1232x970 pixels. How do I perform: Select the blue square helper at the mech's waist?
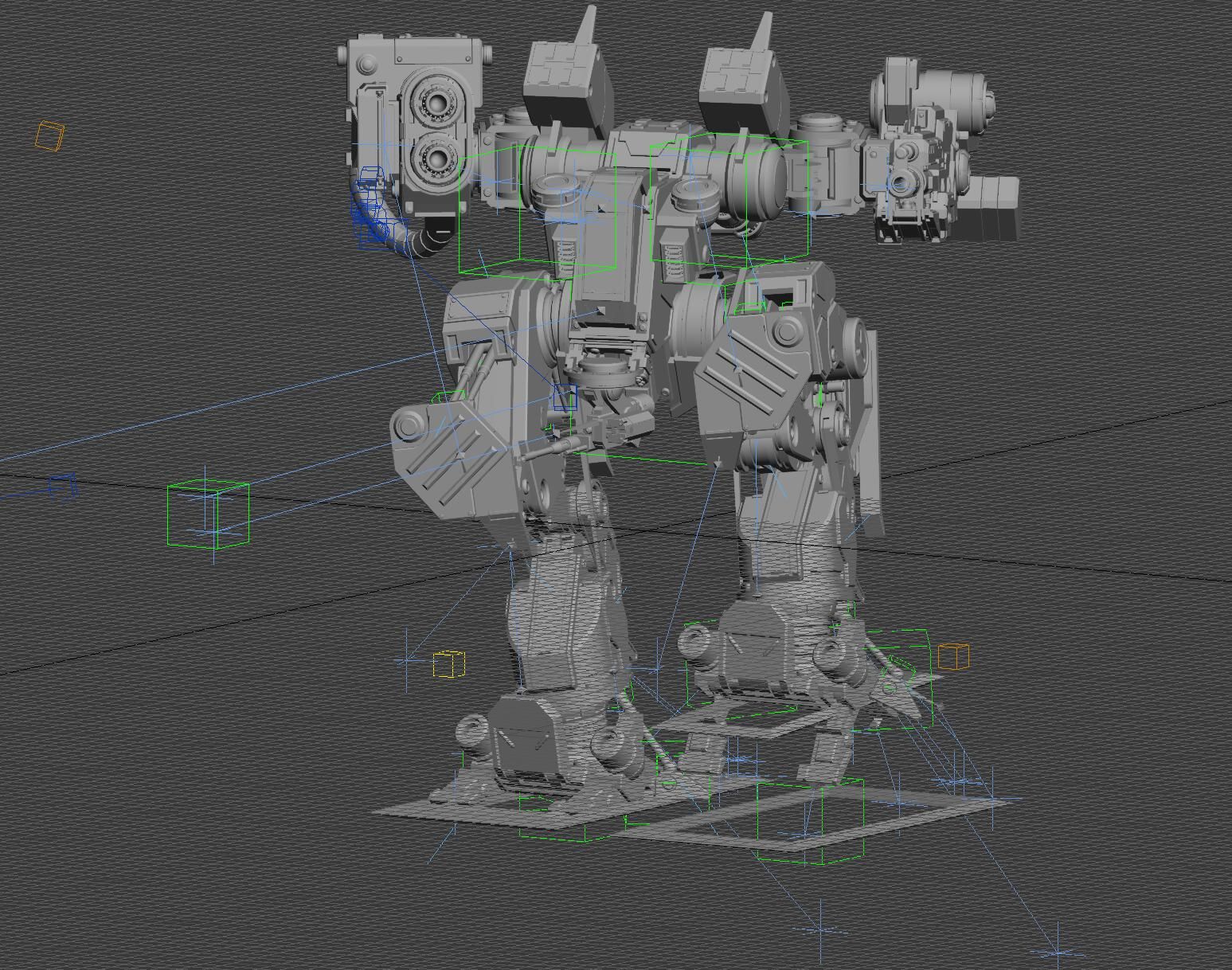click(565, 398)
